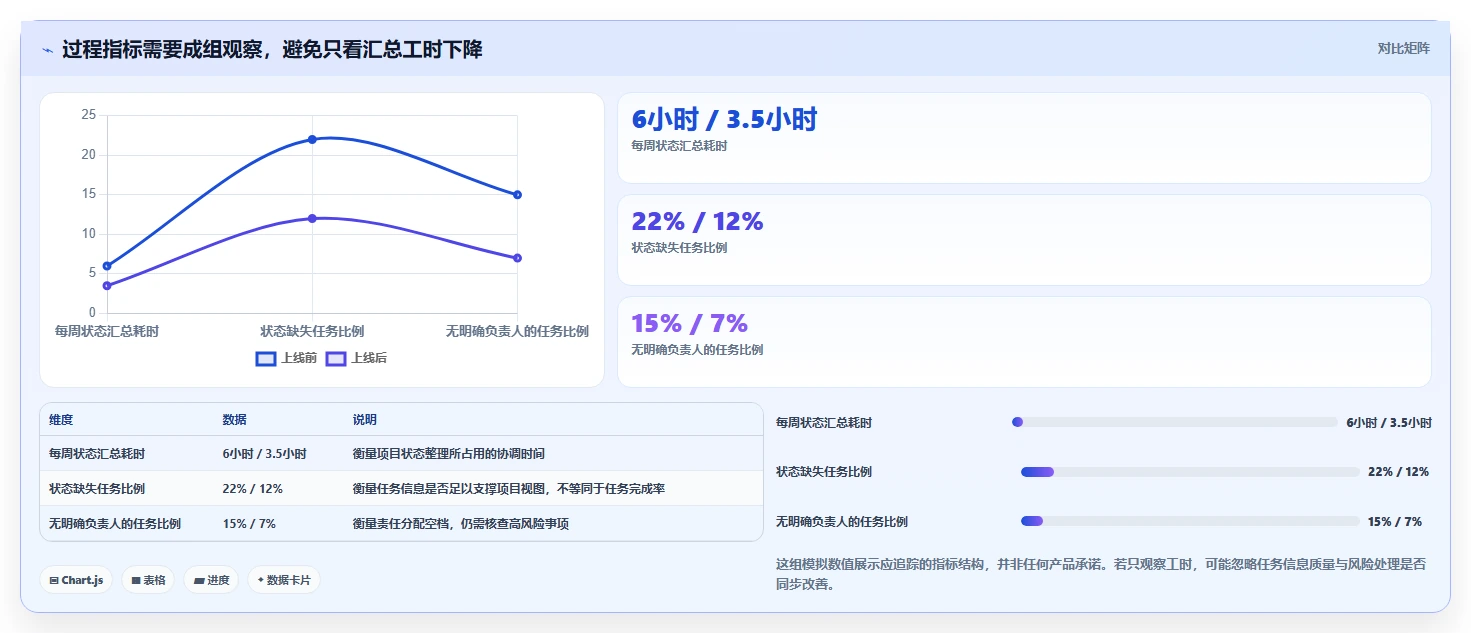1471x633 pixels.
Task: Click table cell 22% / 12%
Action: click(252, 489)
